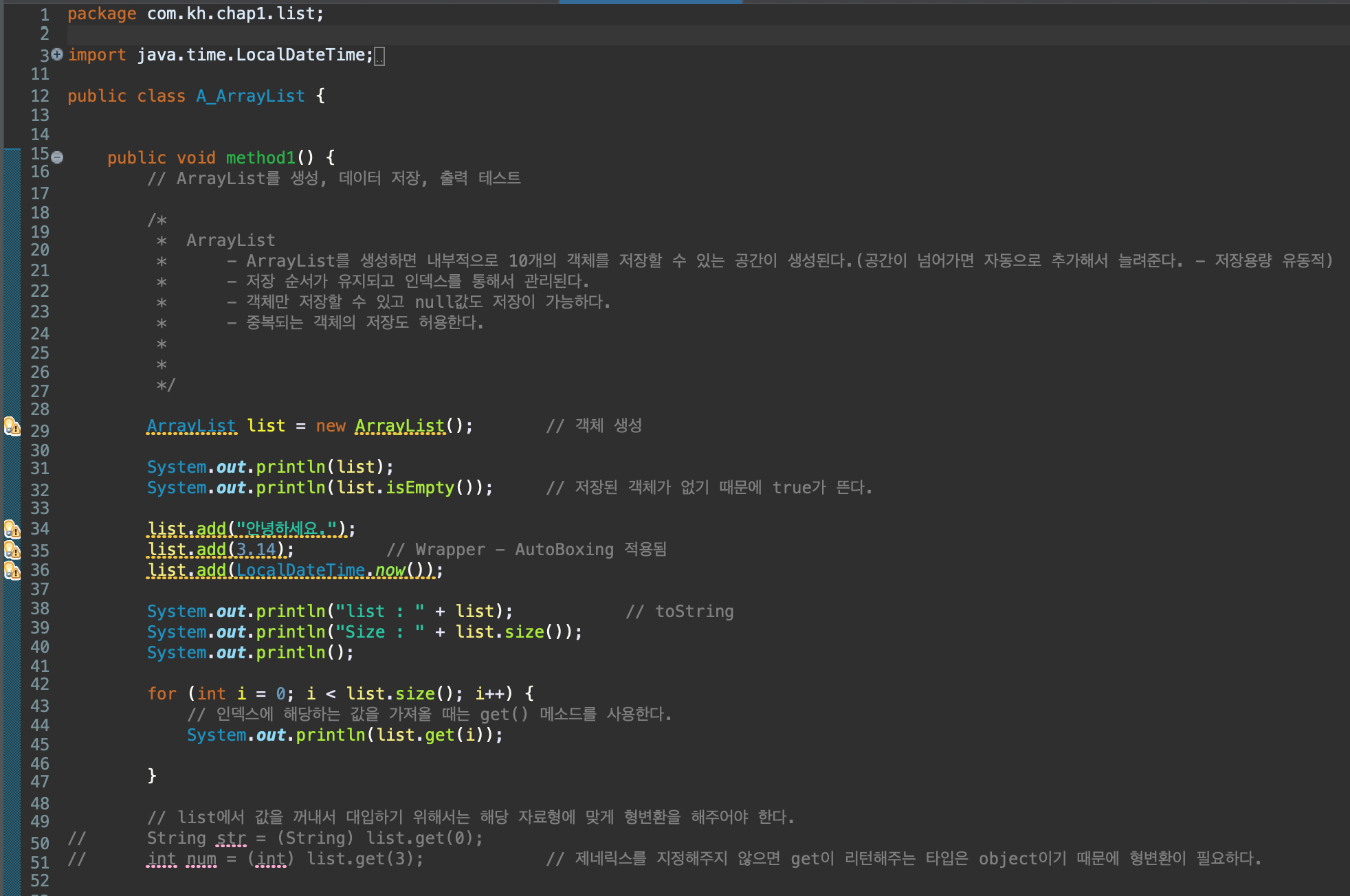Collapse the method1 code block
The height and width of the screenshot is (896, 1350).
pos(58,157)
